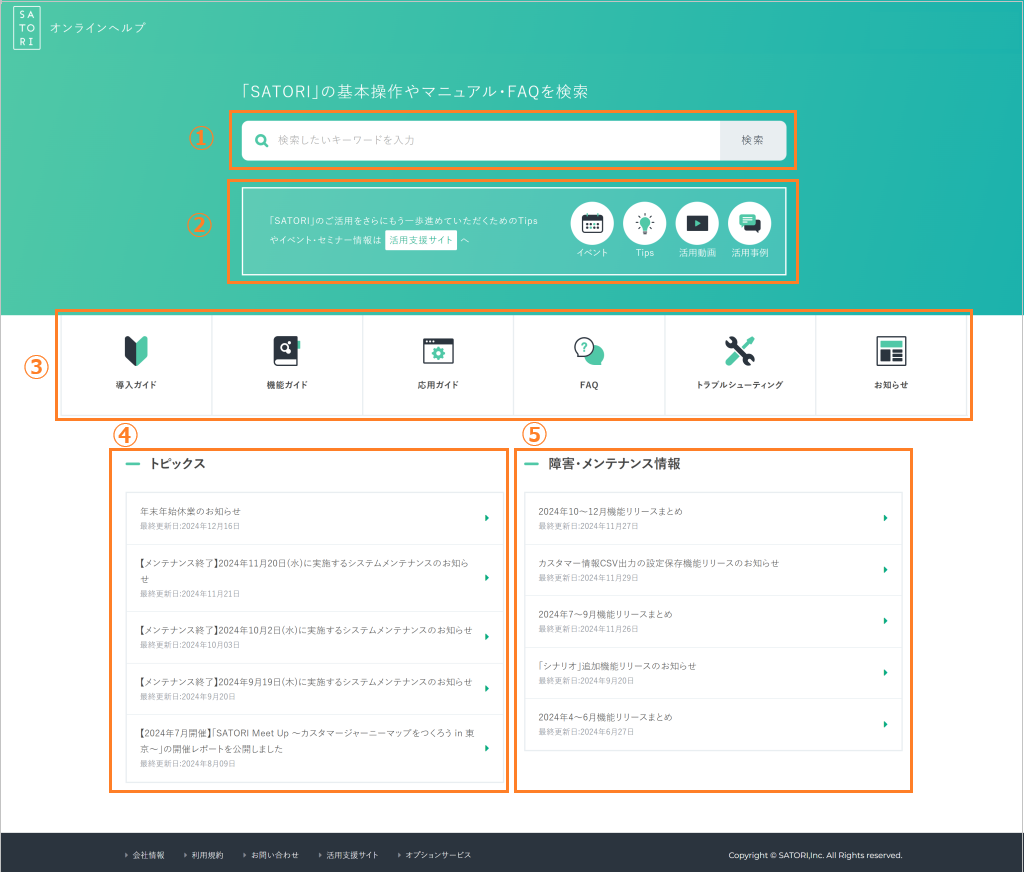The height and width of the screenshot is (872, 1024).
Task: Click the 活用支援サイト button in the banner
Action: (421, 240)
